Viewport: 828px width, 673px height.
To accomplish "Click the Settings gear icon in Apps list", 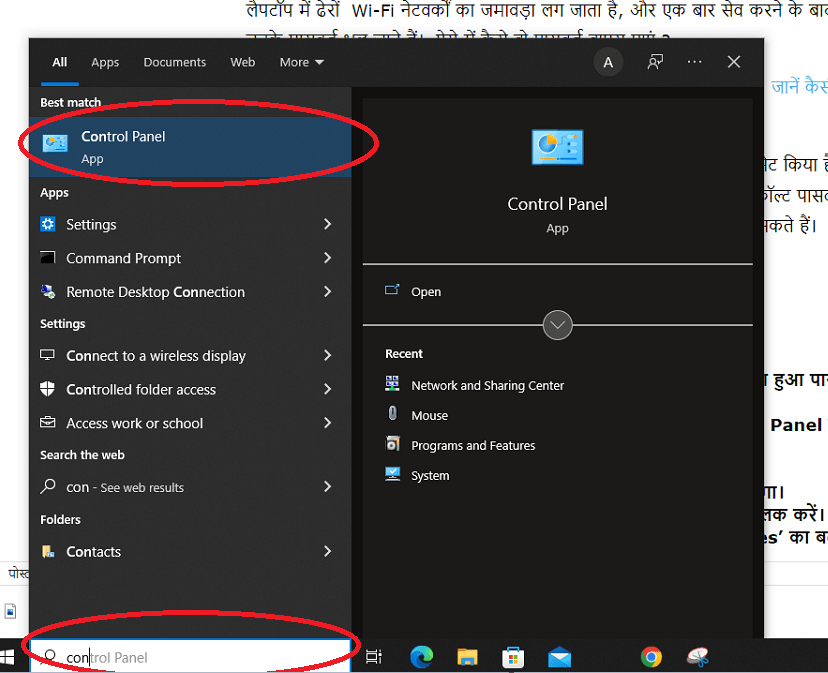I will [48, 224].
